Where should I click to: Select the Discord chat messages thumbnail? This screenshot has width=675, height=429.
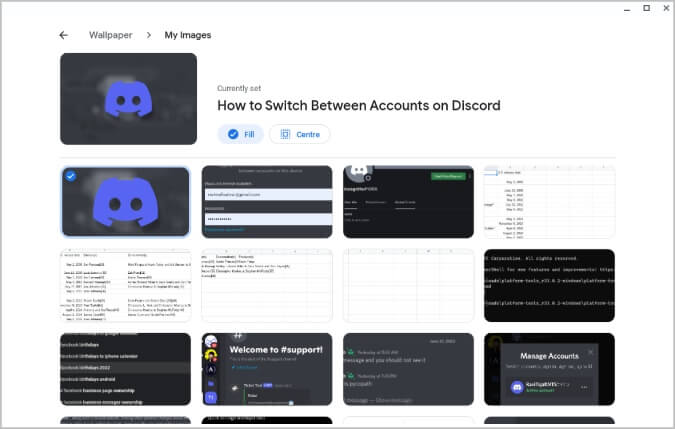click(x=409, y=369)
